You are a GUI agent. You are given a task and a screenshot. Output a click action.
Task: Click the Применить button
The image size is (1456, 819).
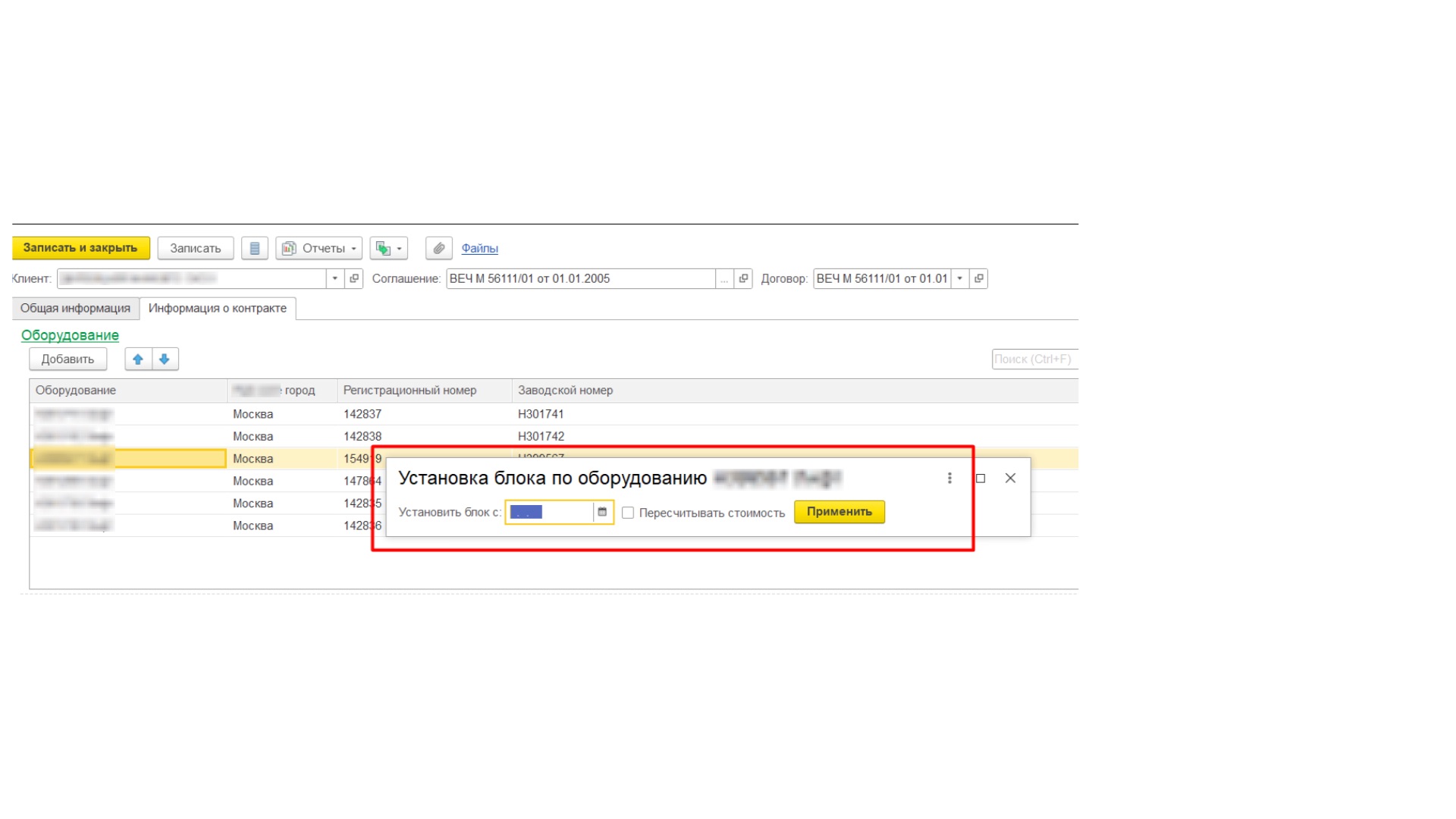(x=839, y=512)
